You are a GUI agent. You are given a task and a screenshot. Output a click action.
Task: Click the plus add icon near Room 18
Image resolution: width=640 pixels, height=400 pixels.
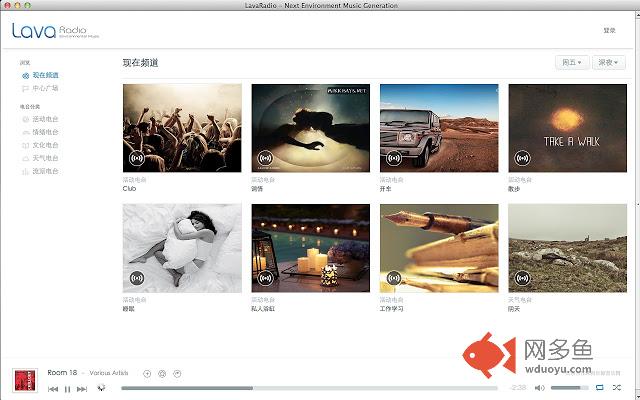tap(147, 373)
